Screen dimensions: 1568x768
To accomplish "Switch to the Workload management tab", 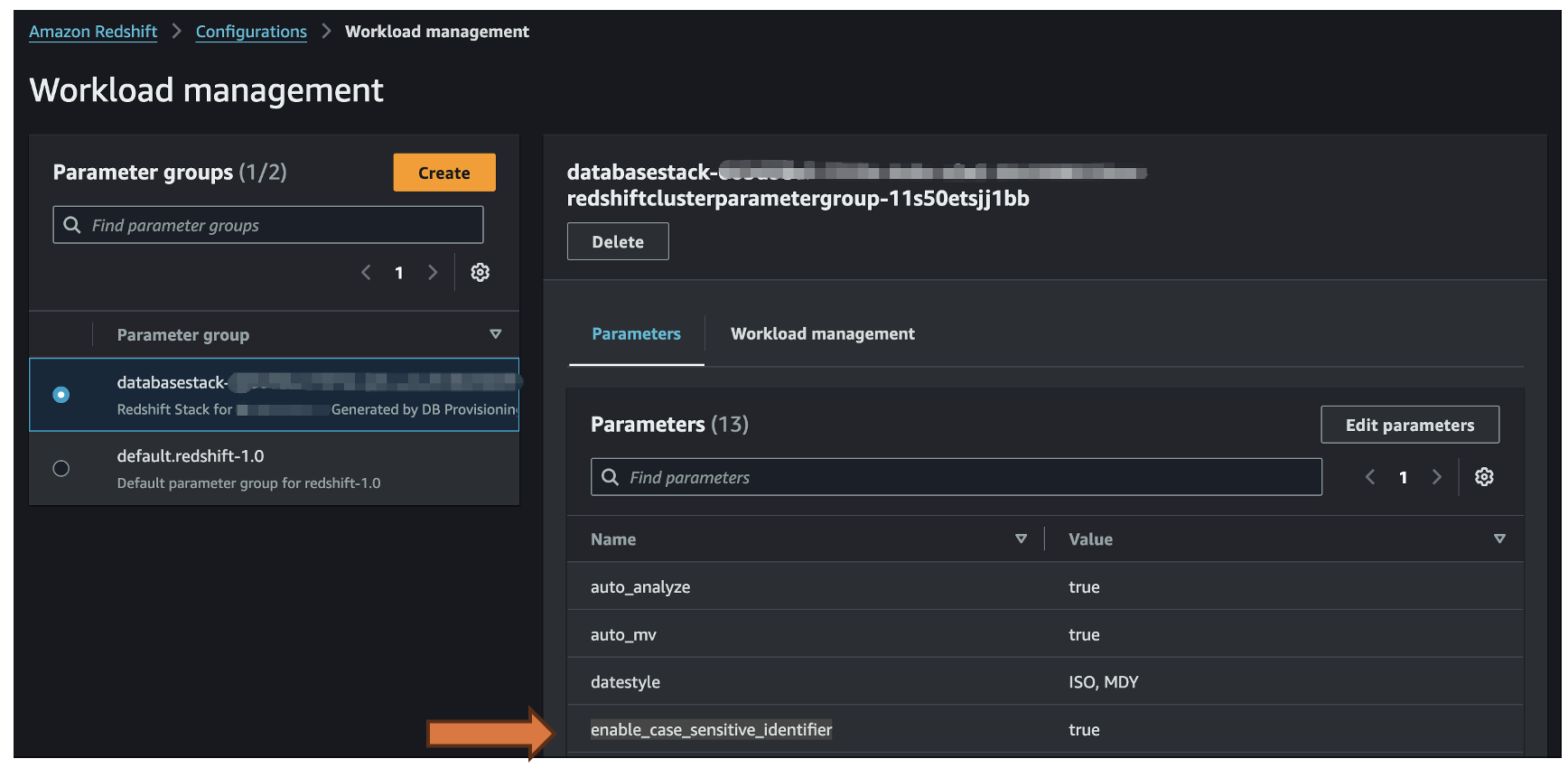I will click(822, 334).
